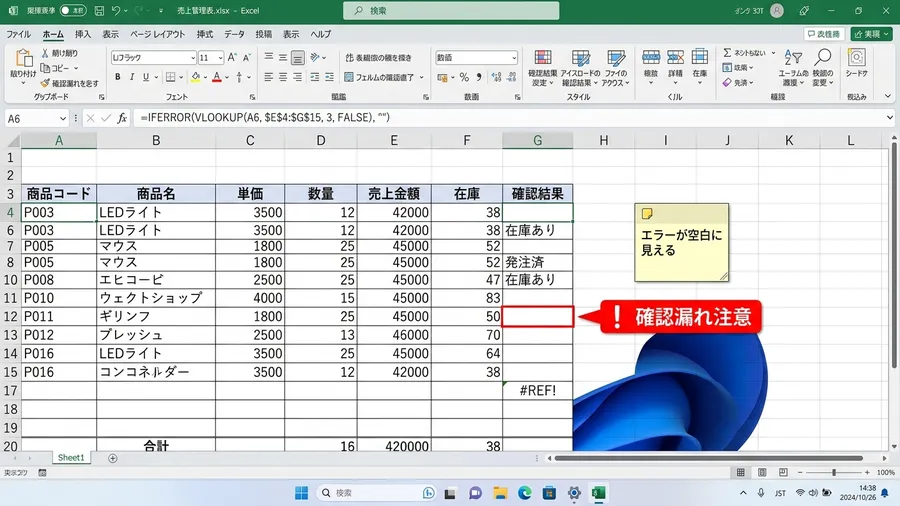Toggle Bottom Align in the alignment group
Image resolution: width=900 pixels, height=506 pixels.
pyautogui.click(x=297, y=57)
